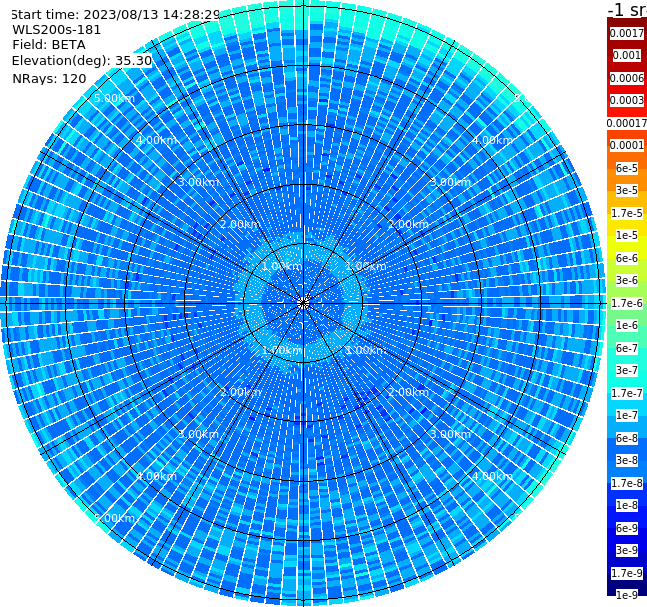Select the 1.7e-7 colorbar value
The width and height of the screenshot is (647, 607).
(x=627, y=393)
